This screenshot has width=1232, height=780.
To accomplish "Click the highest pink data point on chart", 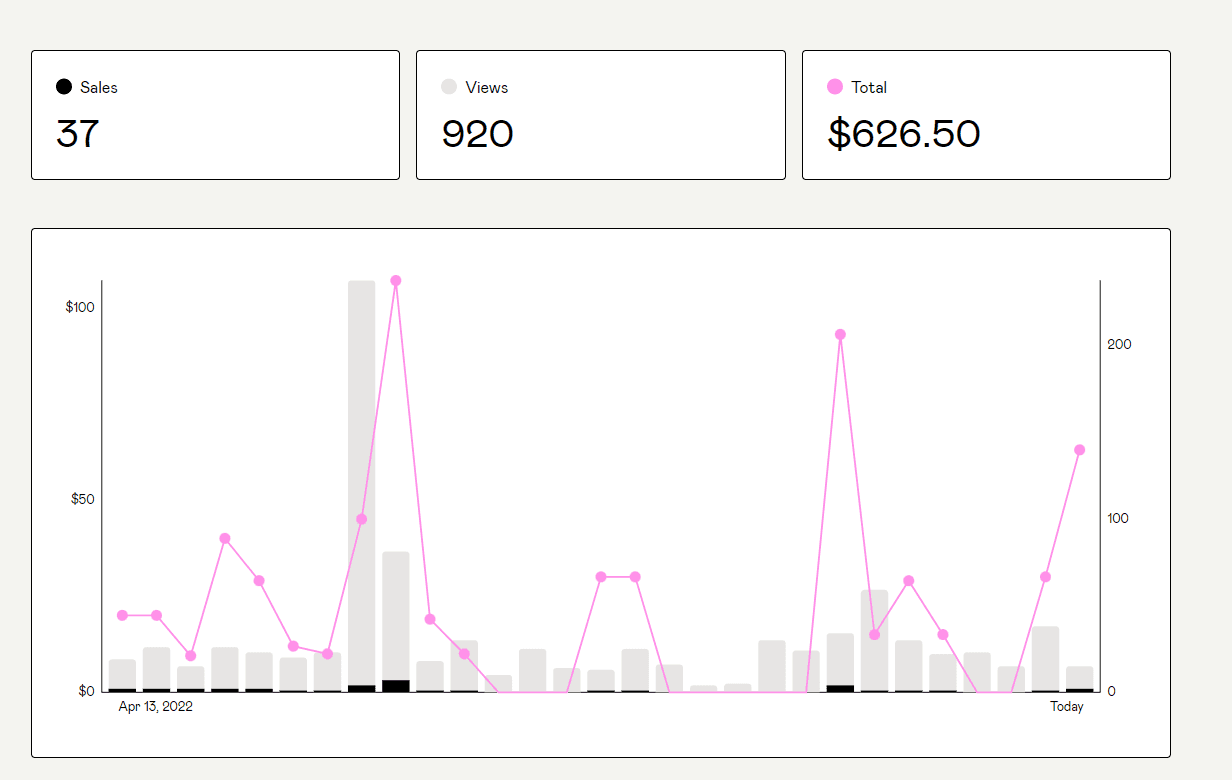I will 396,281.
